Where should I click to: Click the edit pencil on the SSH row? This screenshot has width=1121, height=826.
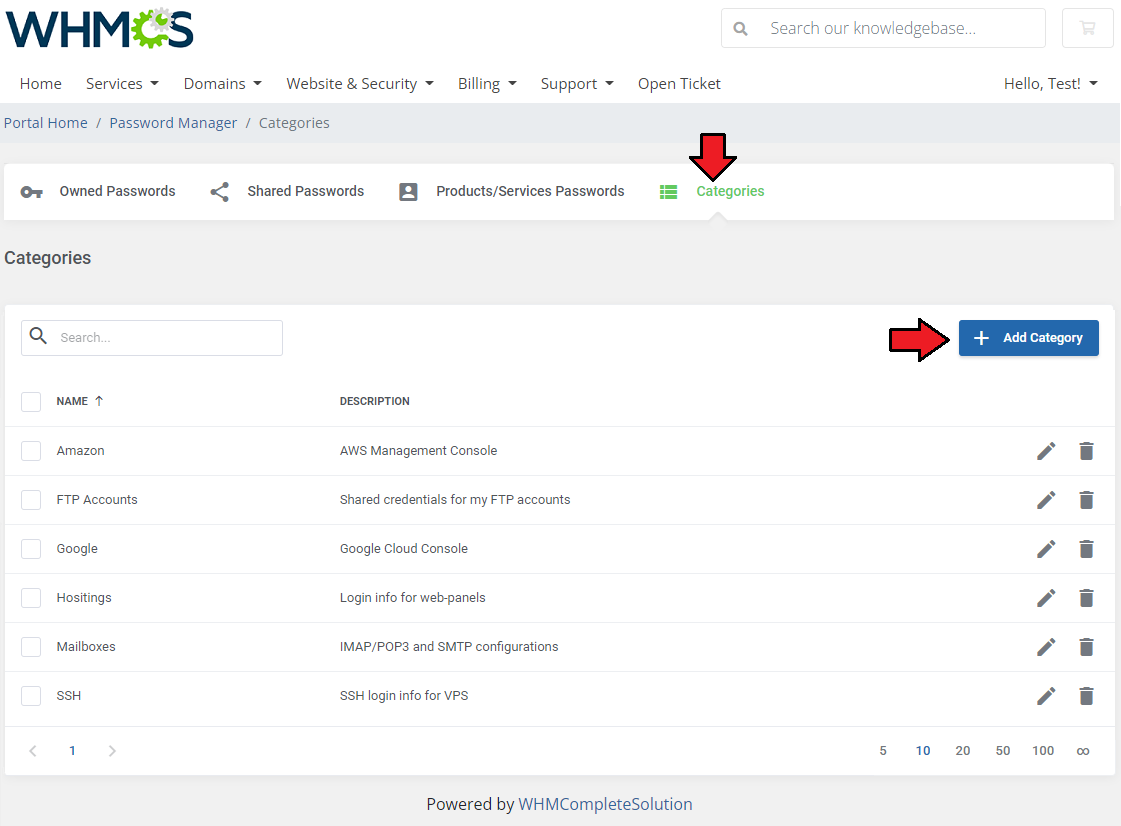(1046, 696)
